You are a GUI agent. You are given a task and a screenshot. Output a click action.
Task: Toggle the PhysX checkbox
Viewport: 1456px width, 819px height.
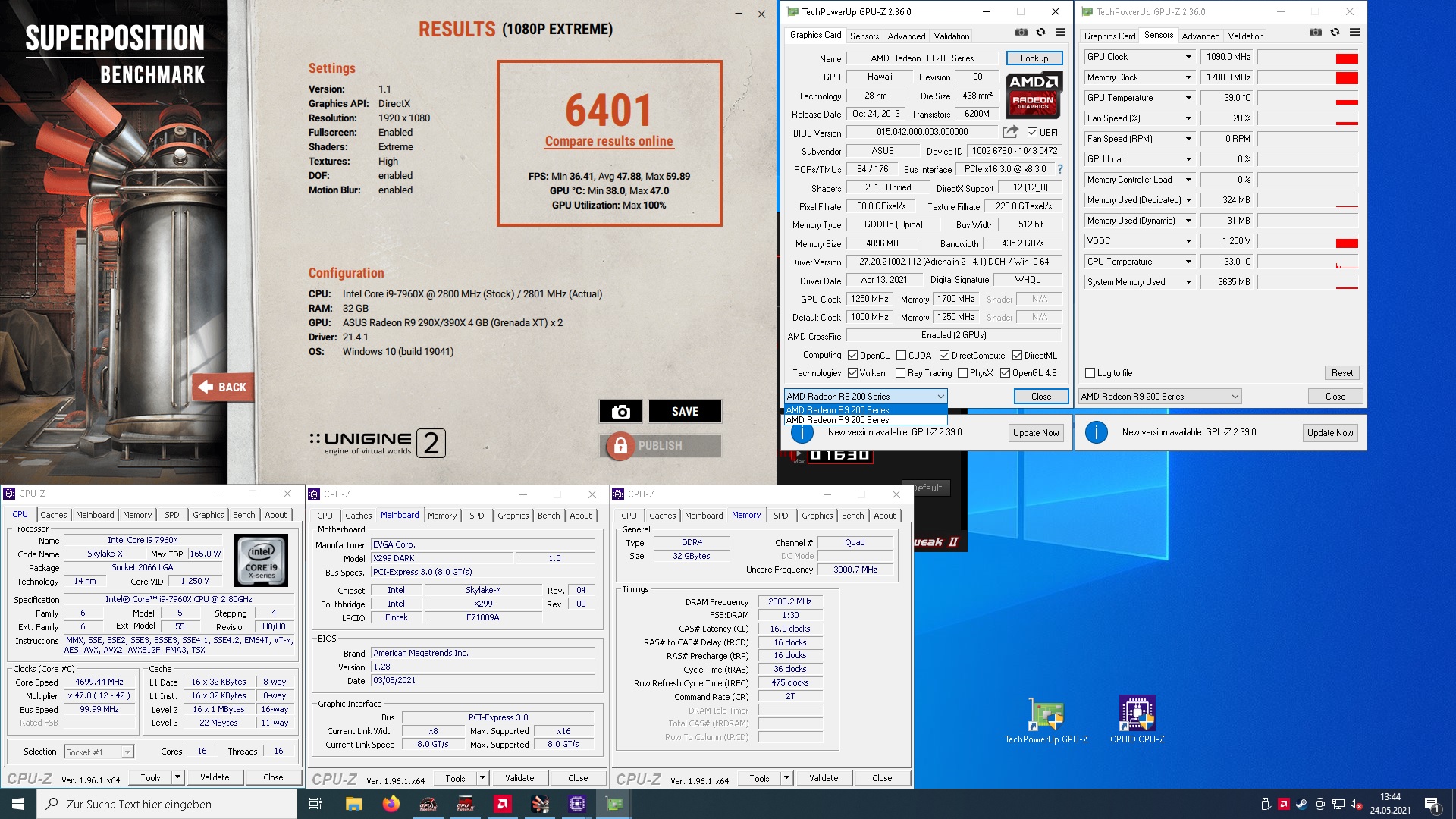[962, 373]
